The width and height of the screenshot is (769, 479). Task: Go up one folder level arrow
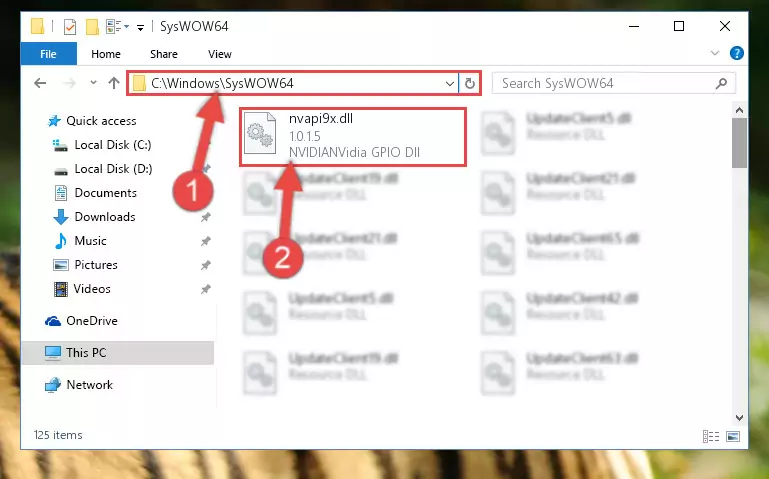(x=114, y=83)
